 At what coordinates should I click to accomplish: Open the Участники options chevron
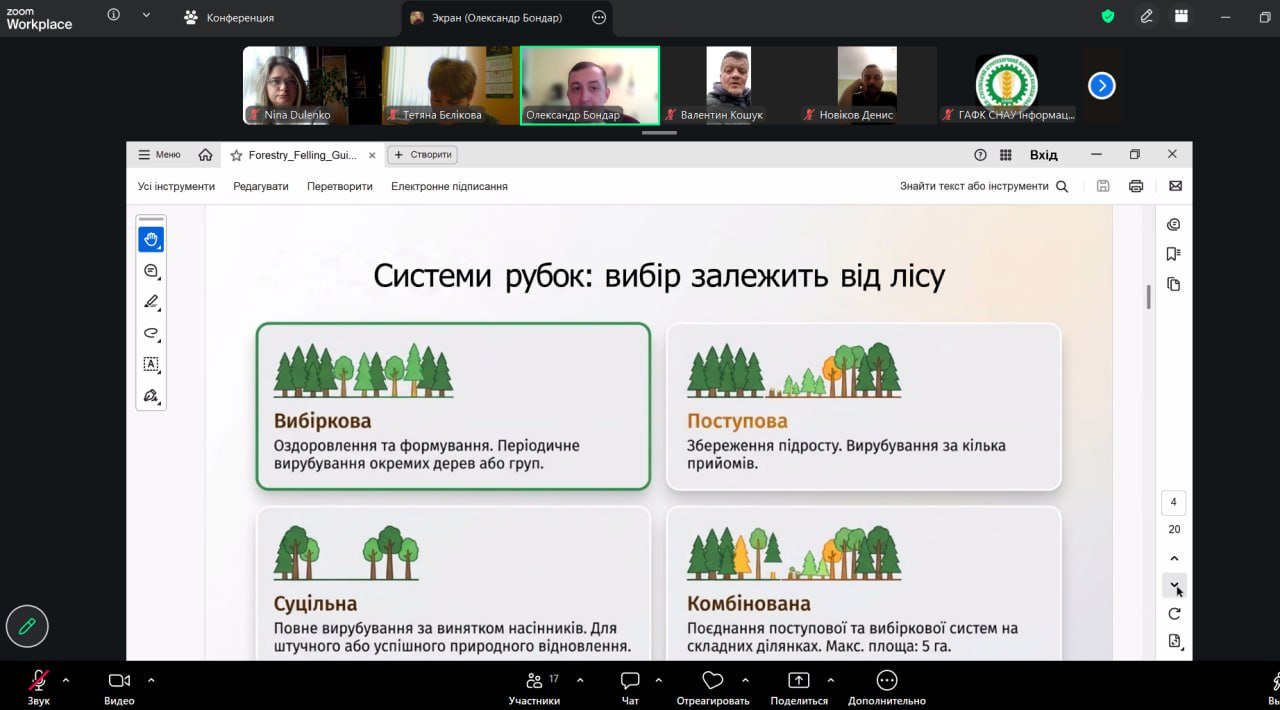pyautogui.click(x=580, y=680)
